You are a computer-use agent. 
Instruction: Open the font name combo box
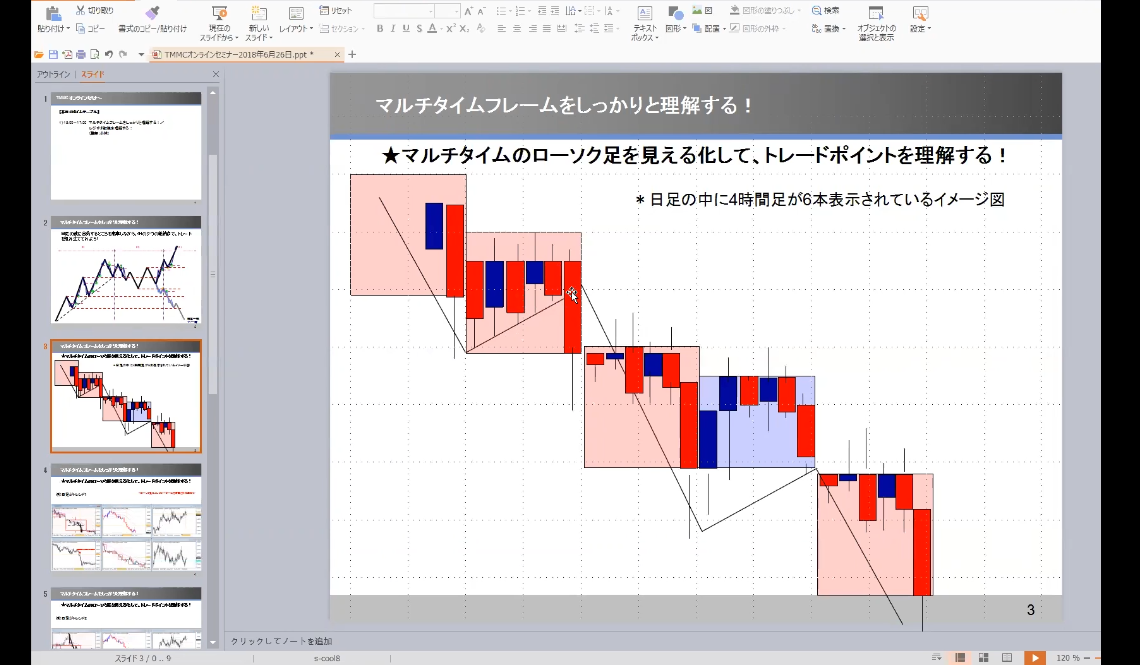(403, 10)
